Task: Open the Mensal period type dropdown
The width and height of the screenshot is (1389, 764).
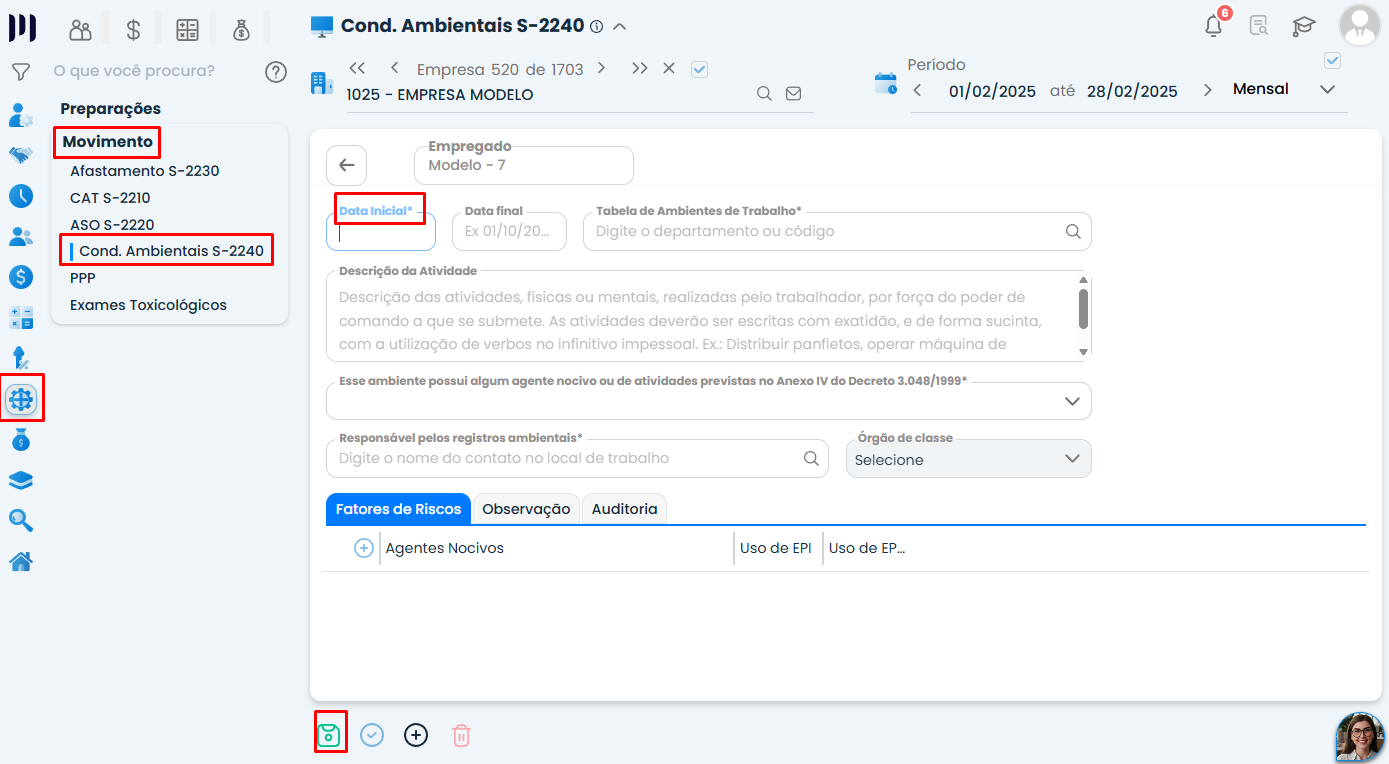Action: point(1284,89)
